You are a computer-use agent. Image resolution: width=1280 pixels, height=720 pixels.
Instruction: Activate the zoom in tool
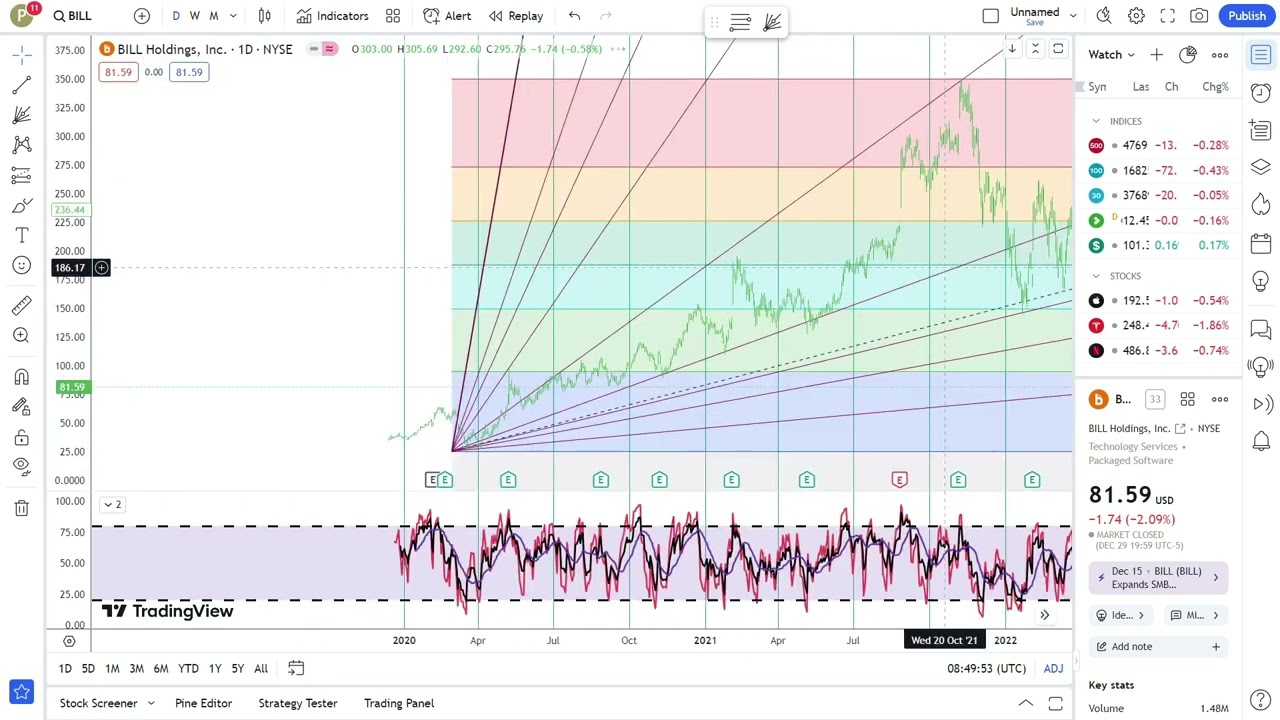point(21,336)
